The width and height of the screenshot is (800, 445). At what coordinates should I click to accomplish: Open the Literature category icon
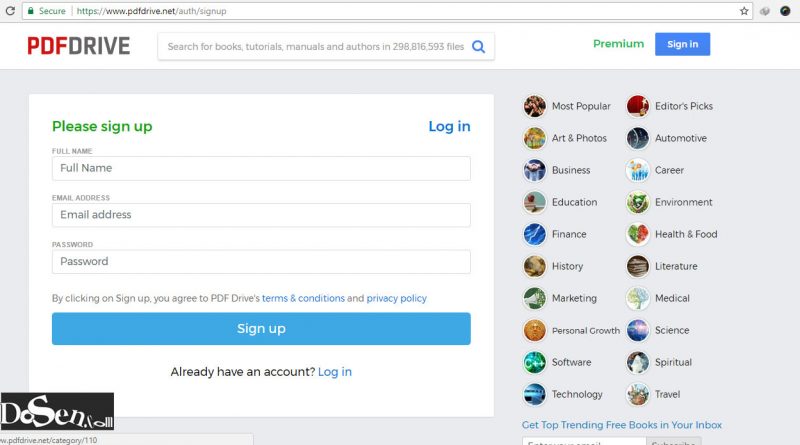(638, 266)
